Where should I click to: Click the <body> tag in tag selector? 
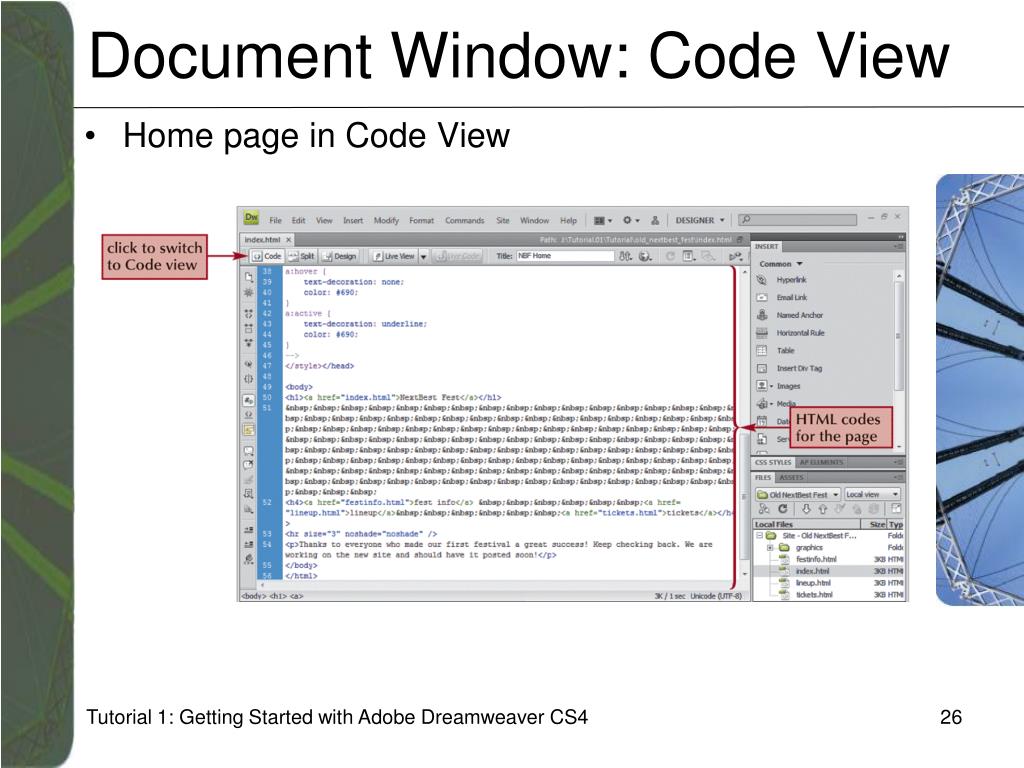pos(253,596)
